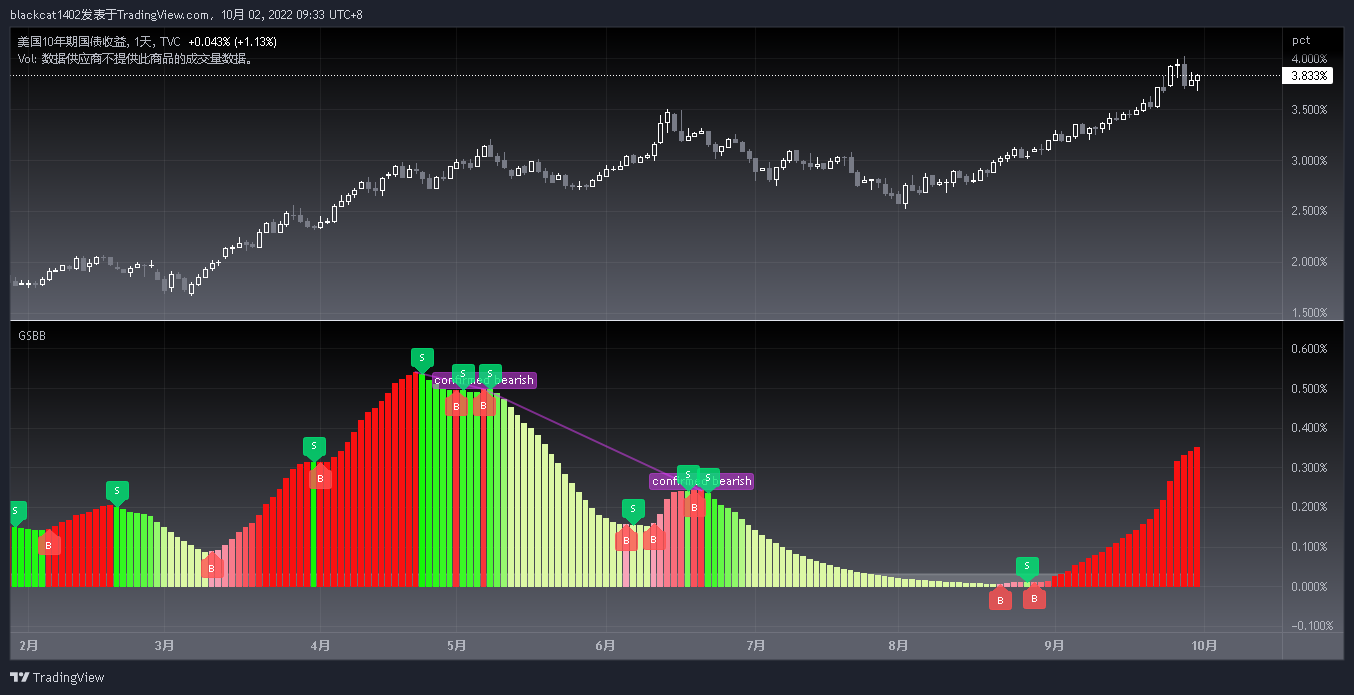Click the 2.500% price axis label

[1309, 211]
